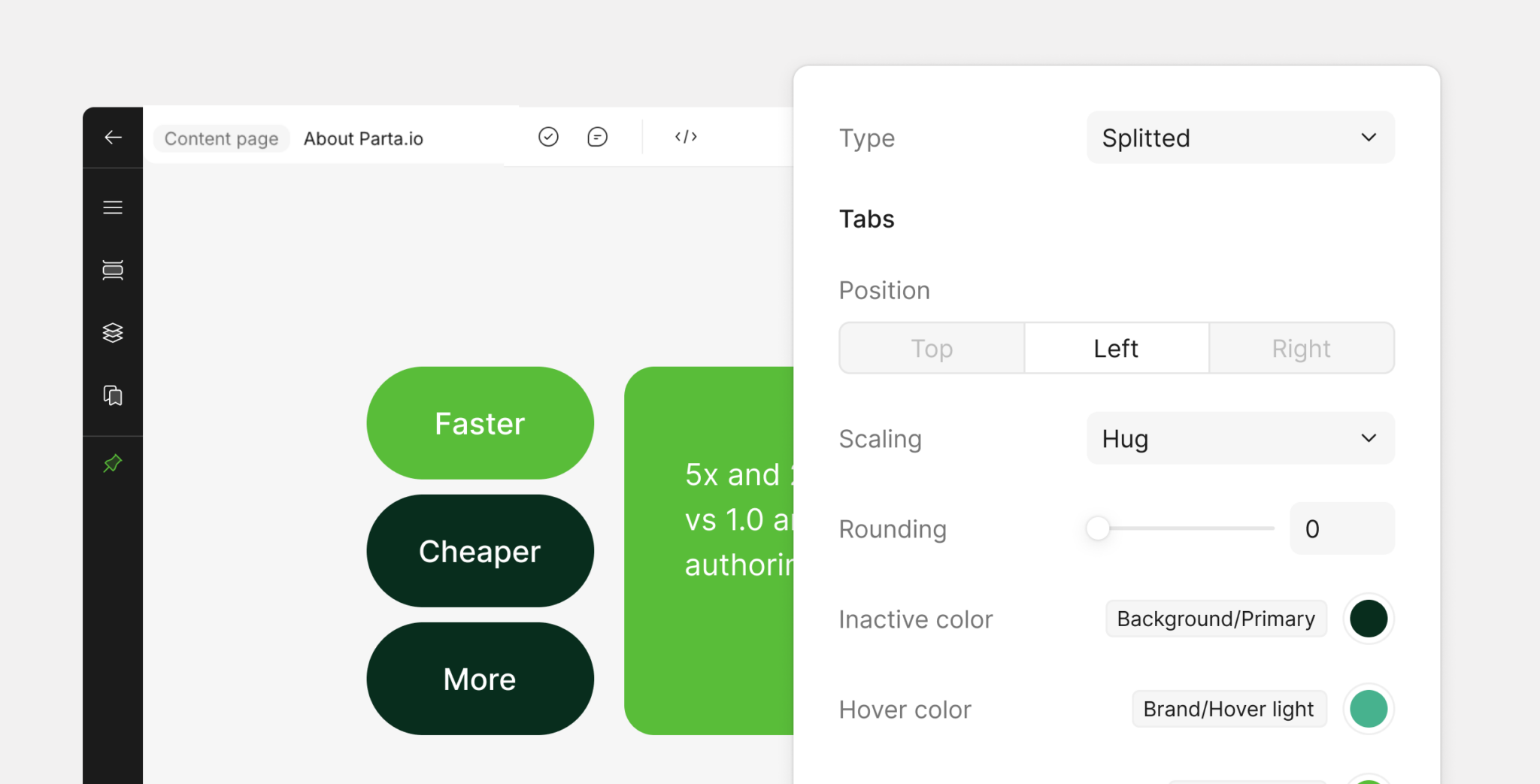This screenshot has height=784, width=1540.
Task: Click the Hover color teal swatch
Action: click(1369, 709)
